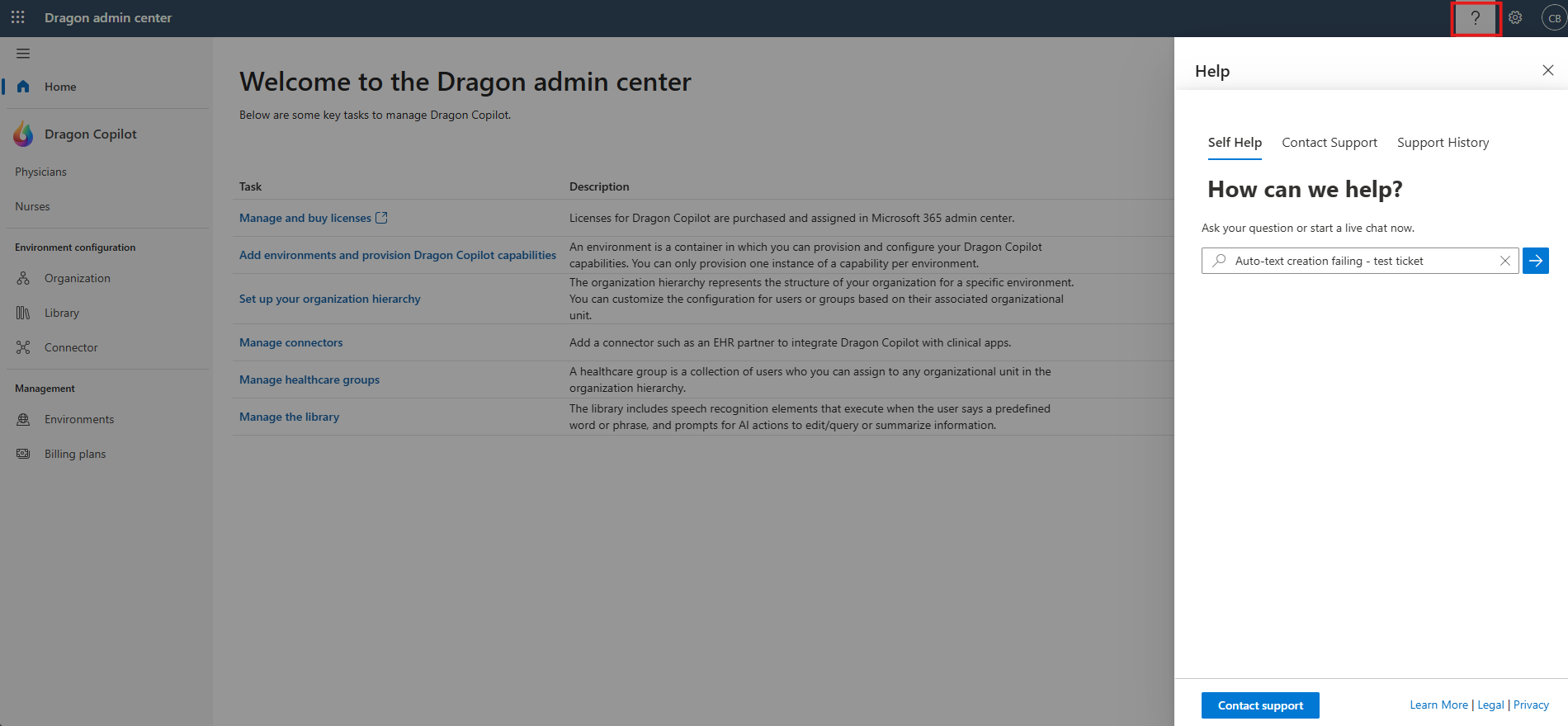Open the Settings gear icon
Screen dimensions: 1568x726
1515,17
